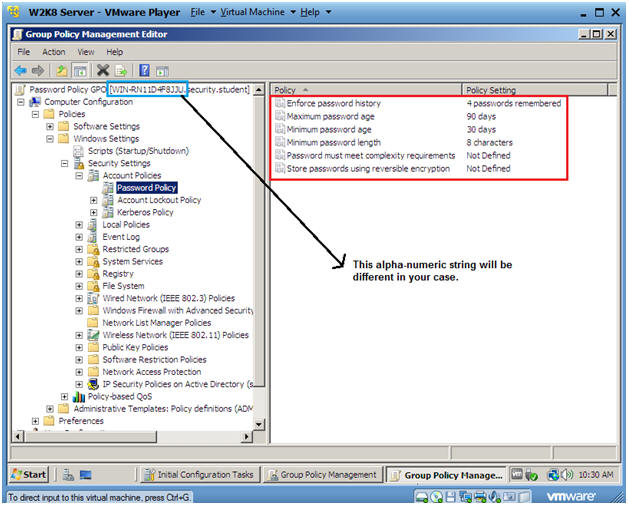Click the blue Help toolbar icon
This screenshot has height=505, width=628.
pyautogui.click(x=144, y=70)
